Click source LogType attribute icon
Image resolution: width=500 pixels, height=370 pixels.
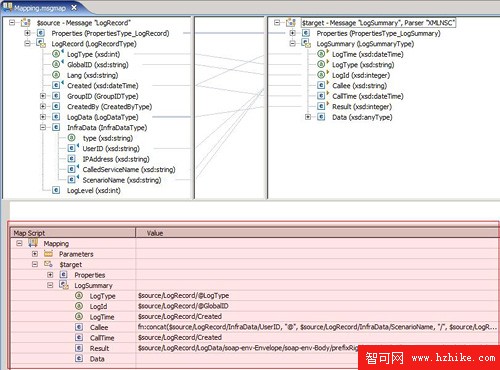point(56,54)
